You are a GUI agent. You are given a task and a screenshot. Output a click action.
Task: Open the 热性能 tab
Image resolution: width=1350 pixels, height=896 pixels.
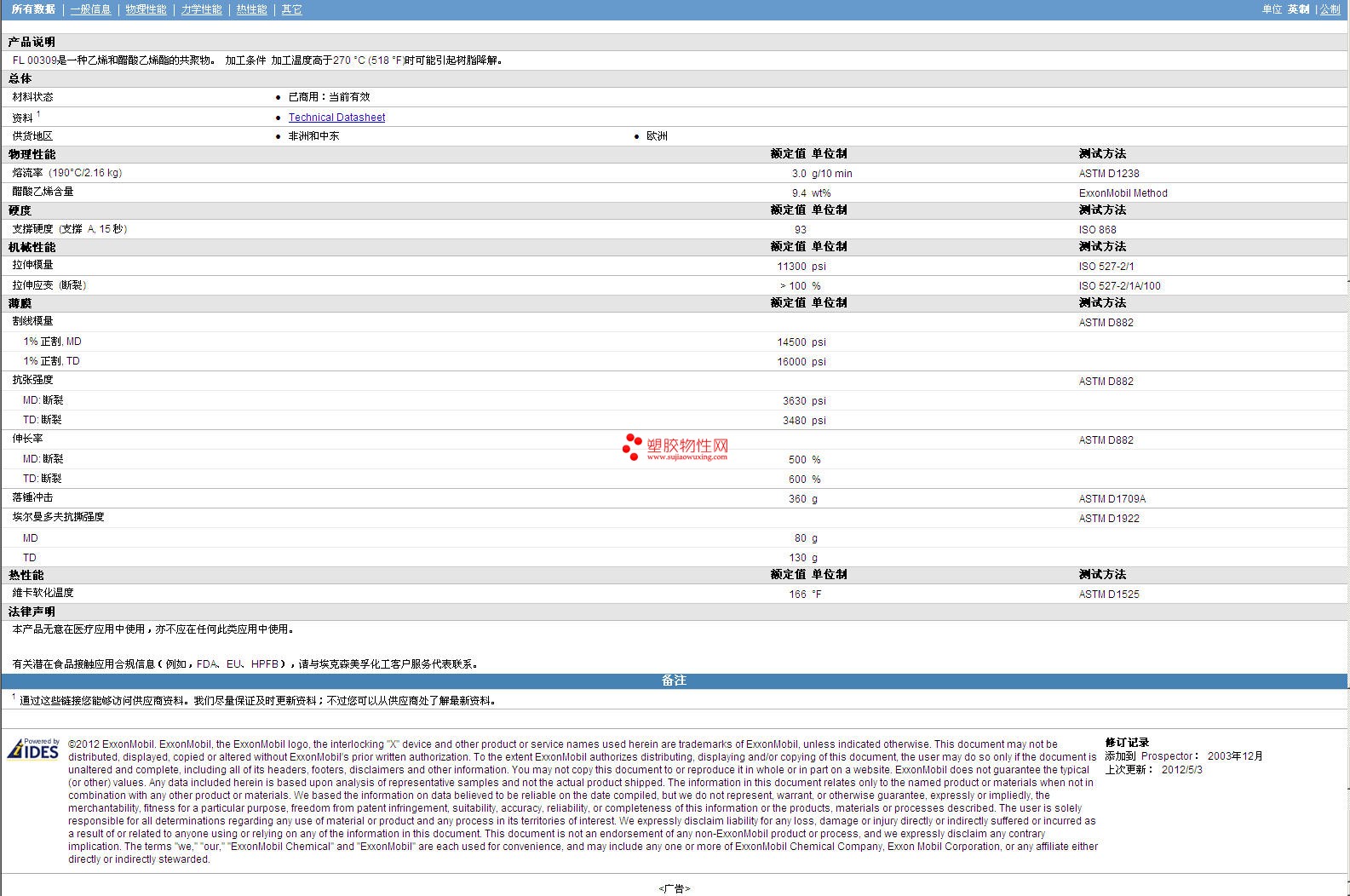tap(251, 9)
